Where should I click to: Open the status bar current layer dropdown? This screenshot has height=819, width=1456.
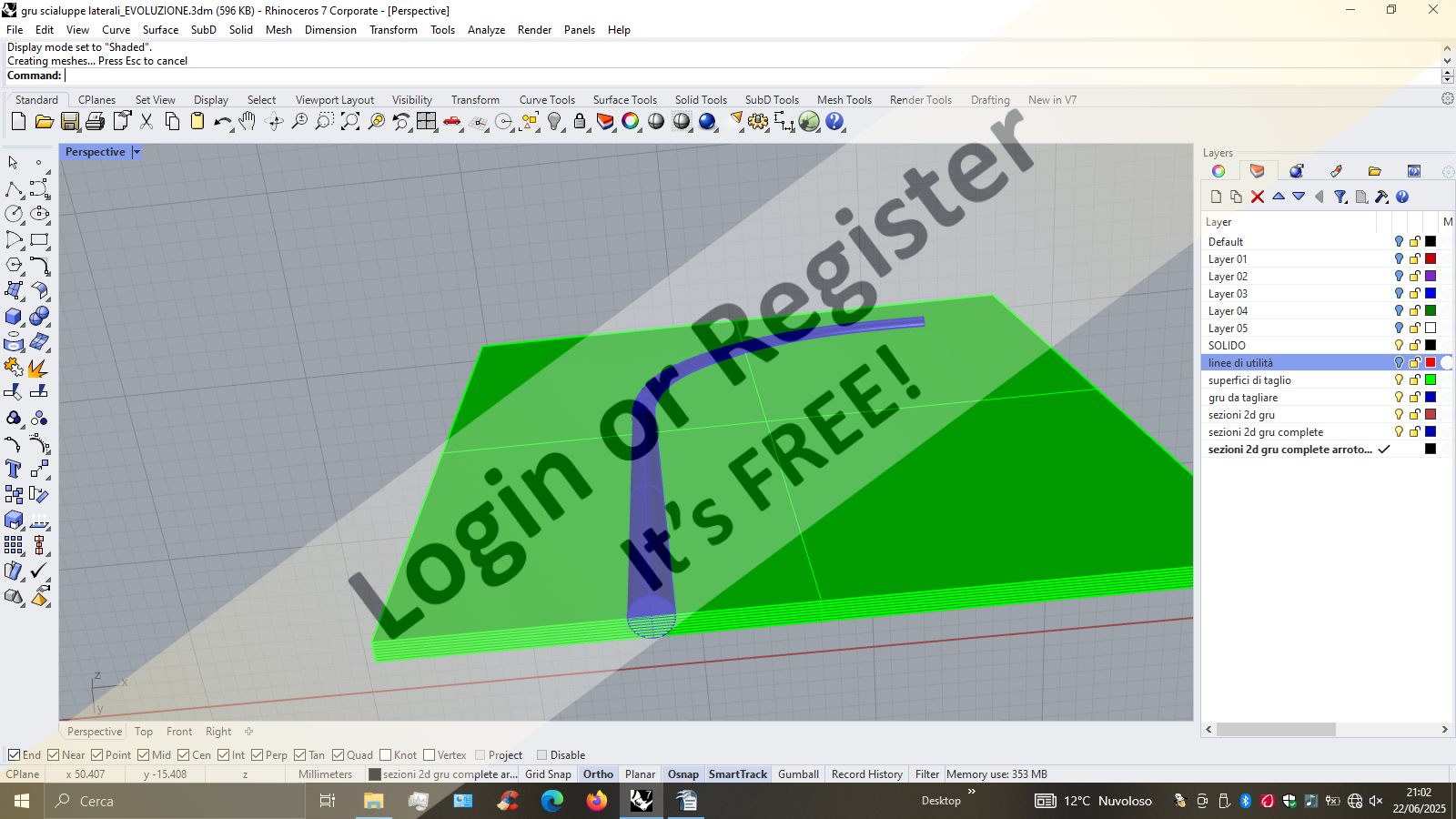(x=443, y=774)
